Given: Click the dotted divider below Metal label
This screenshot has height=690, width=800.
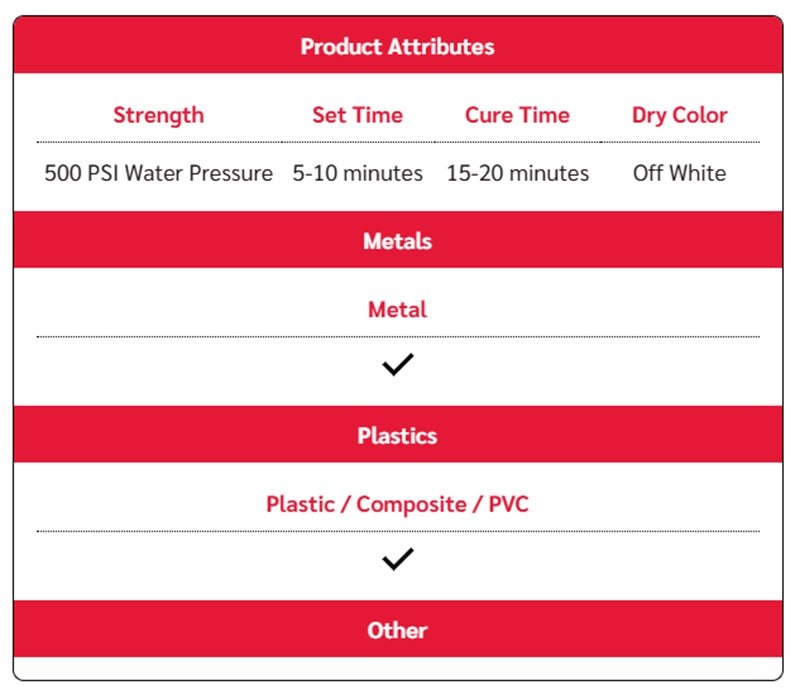Looking at the screenshot, I should [398, 337].
